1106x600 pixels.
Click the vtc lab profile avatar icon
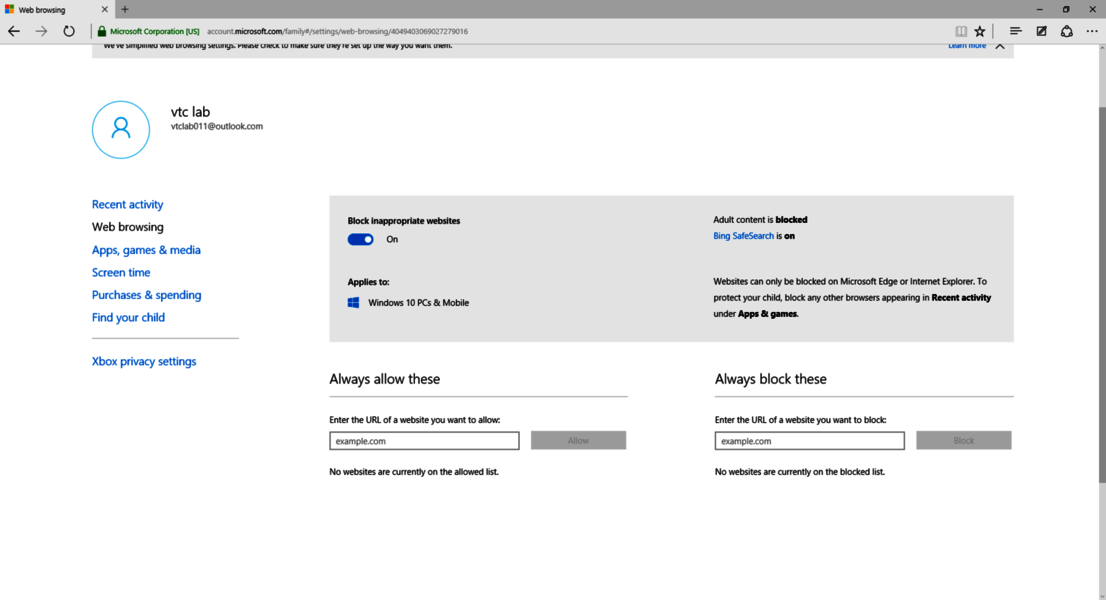coord(120,129)
